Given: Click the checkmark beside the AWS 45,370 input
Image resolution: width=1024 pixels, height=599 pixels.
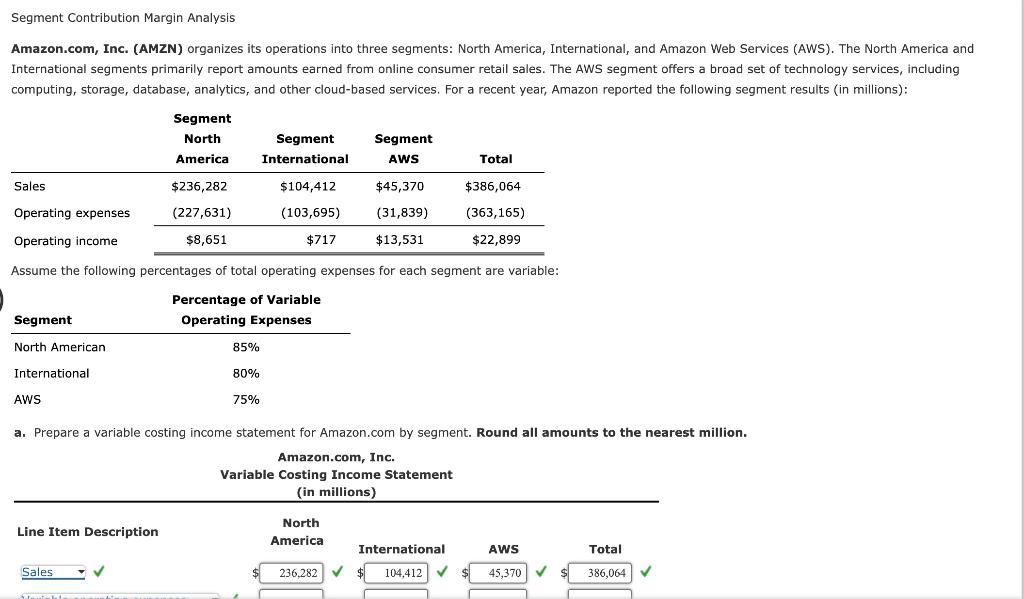Looking at the screenshot, I should [x=540, y=571].
